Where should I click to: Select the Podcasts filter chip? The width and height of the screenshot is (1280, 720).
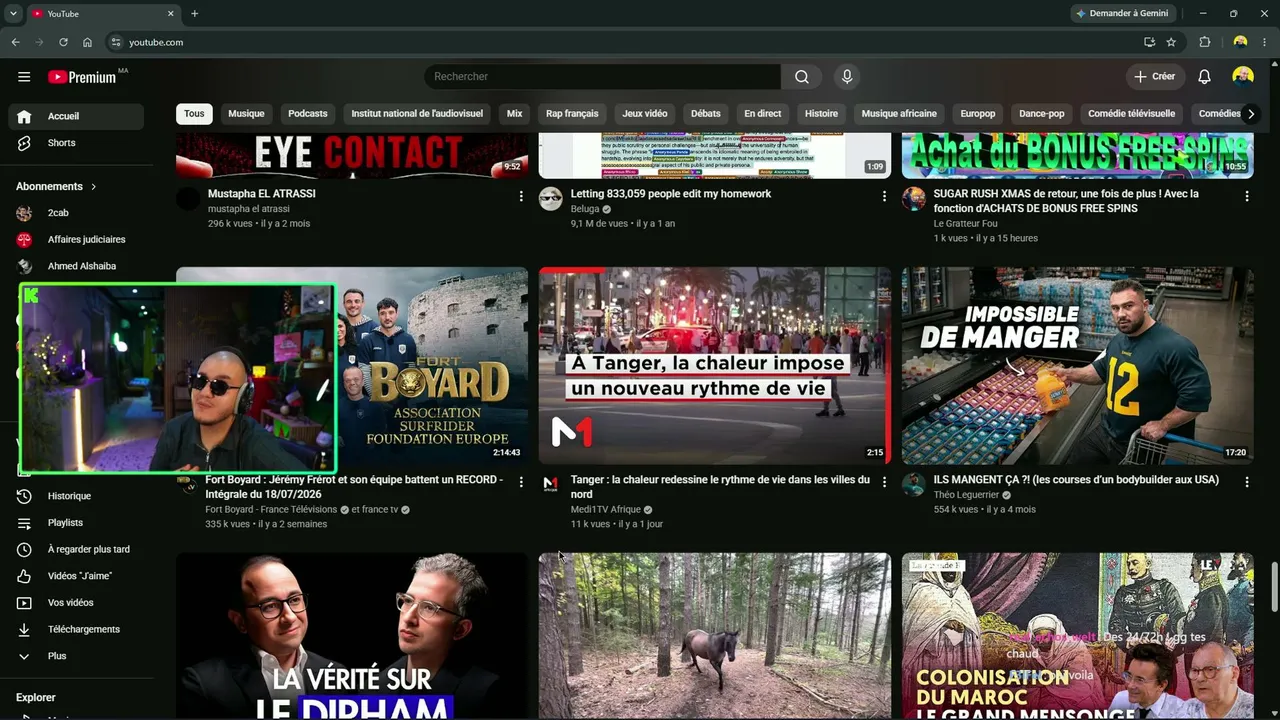(x=308, y=114)
